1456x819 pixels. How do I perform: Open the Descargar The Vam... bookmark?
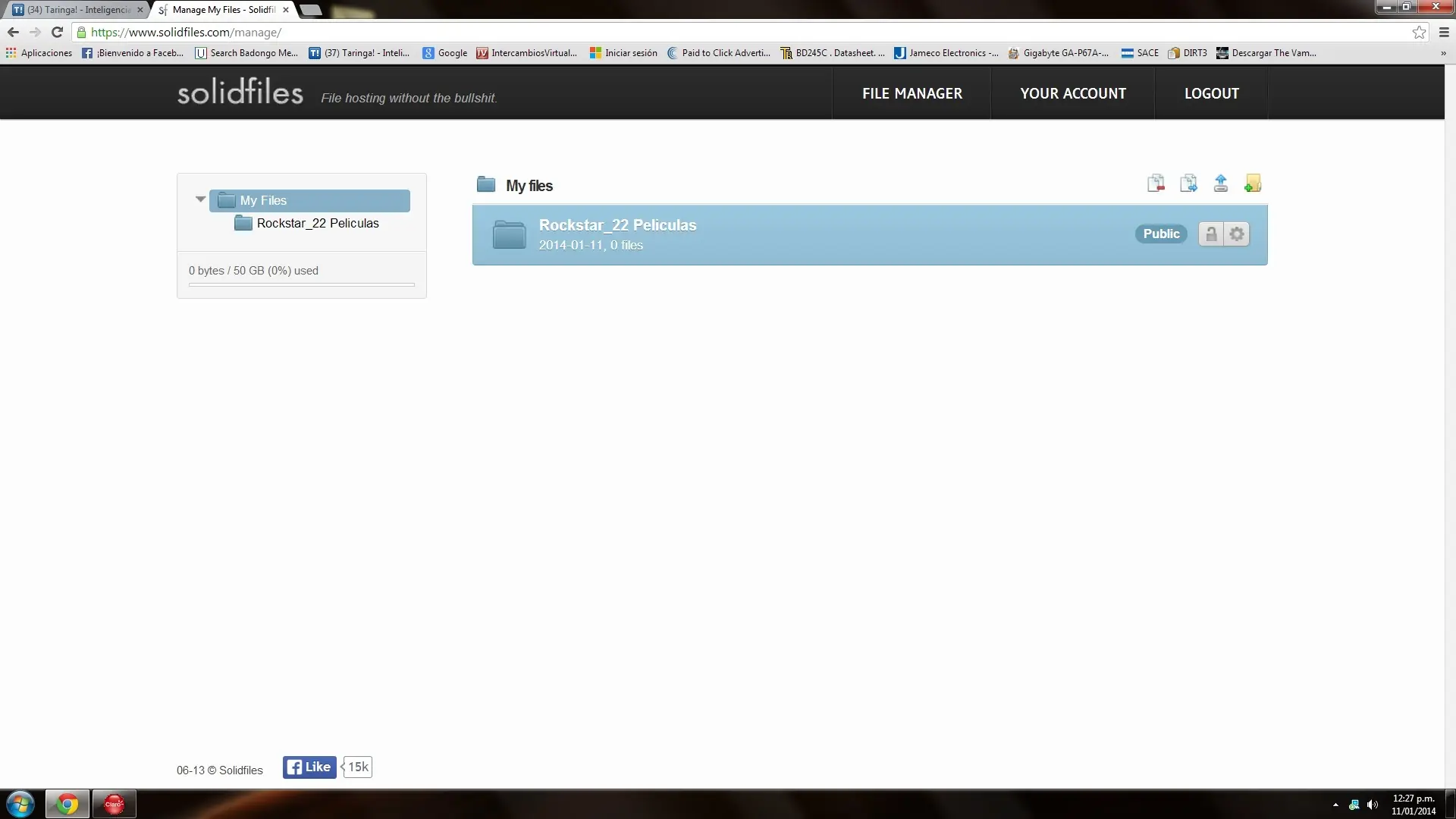pos(1266,53)
